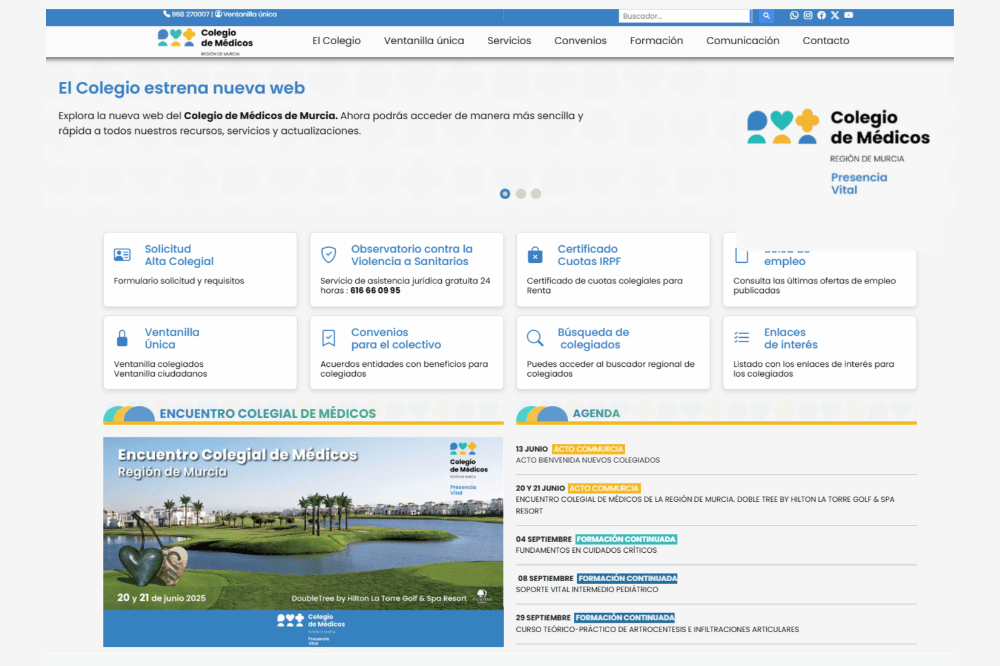
Task: Open the Convenios menu
Action: [580, 41]
